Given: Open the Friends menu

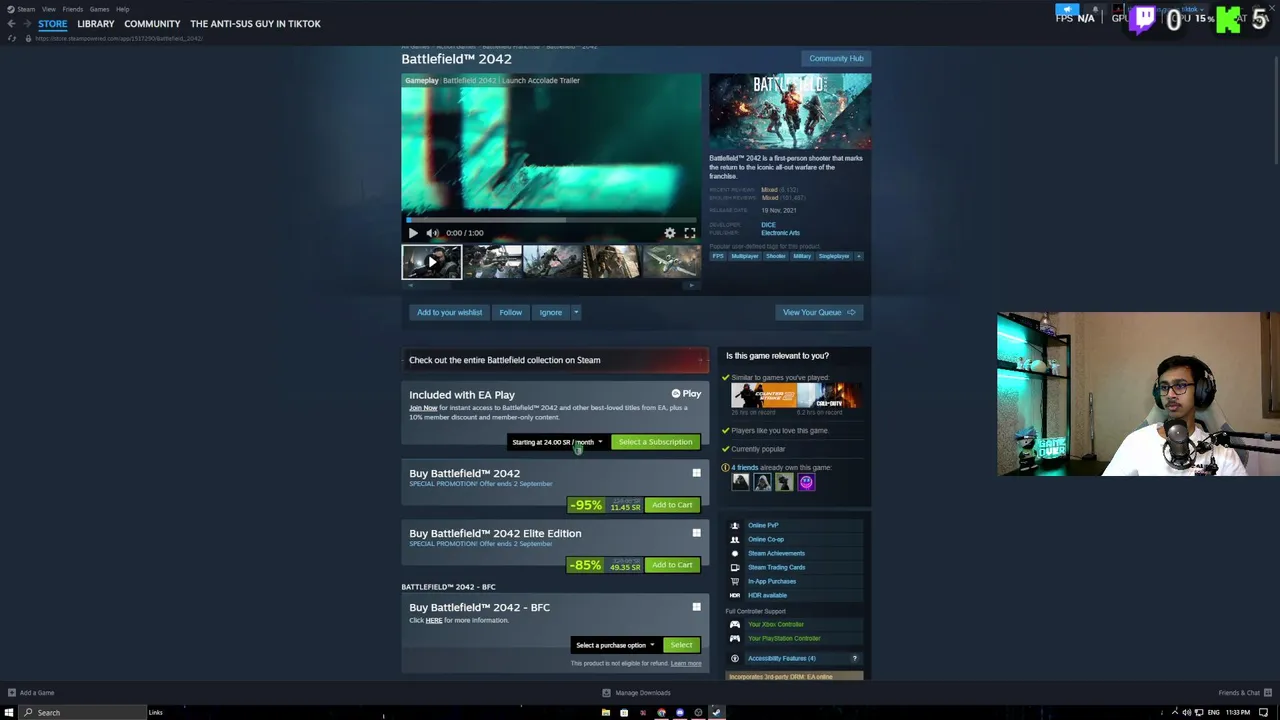Looking at the screenshot, I should [x=73, y=9].
